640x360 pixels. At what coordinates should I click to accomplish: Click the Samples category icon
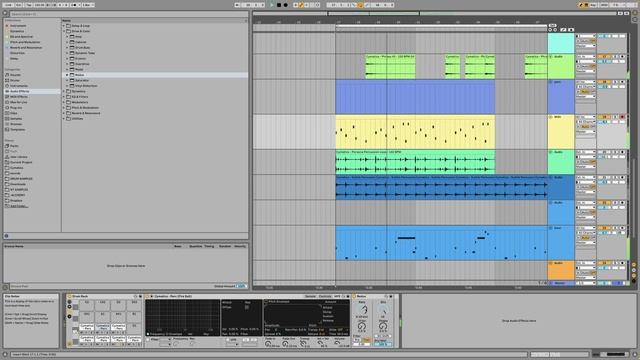(7, 118)
